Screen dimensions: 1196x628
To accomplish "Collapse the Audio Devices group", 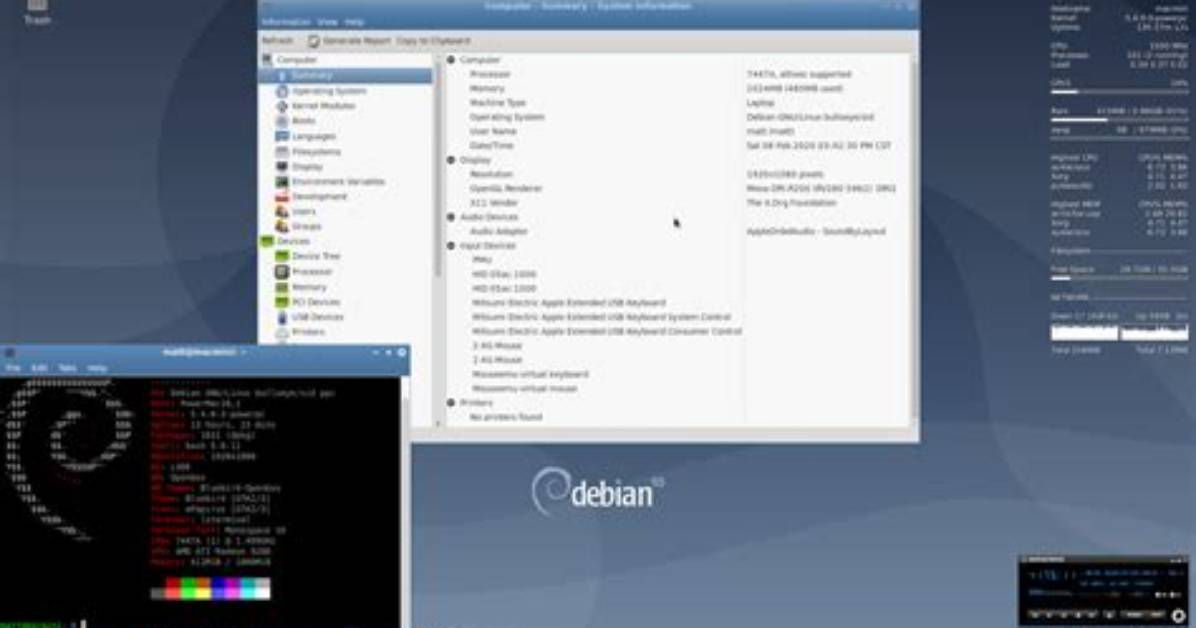I will tap(451, 217).
